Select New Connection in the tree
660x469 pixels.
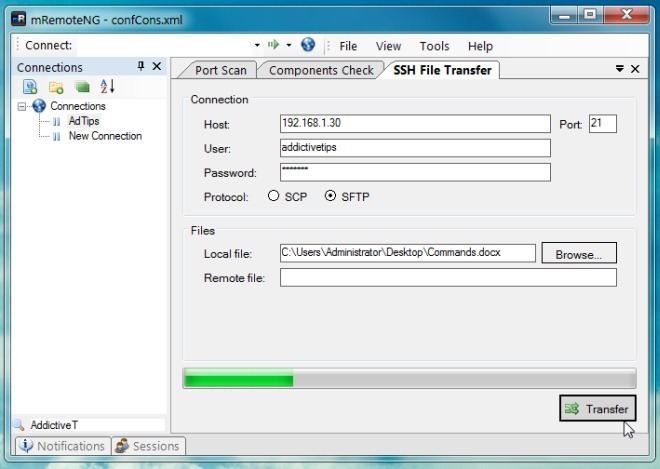[105, 136]
